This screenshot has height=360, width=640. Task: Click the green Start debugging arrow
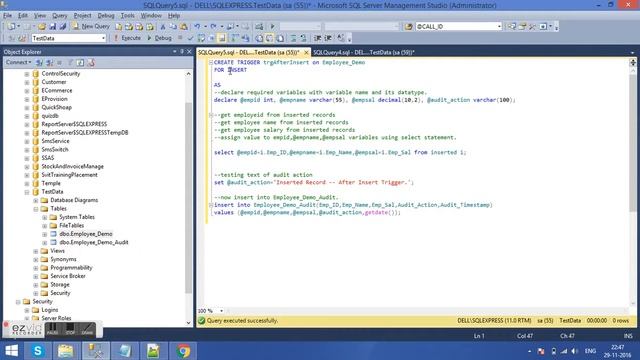[x=272, y=27]
